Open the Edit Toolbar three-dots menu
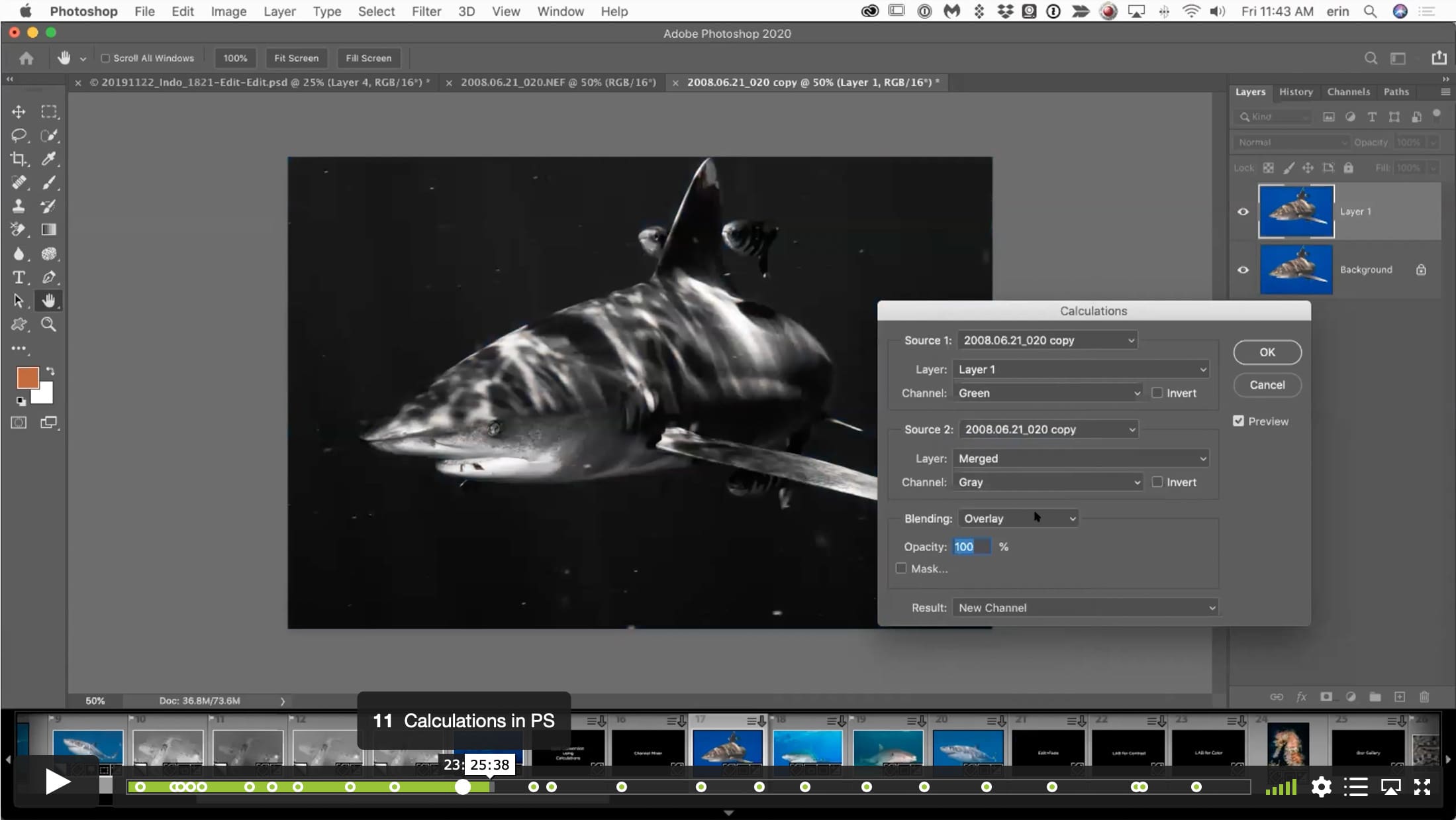Viewport: 1456px width, 820px height. [x=19, y=348]
